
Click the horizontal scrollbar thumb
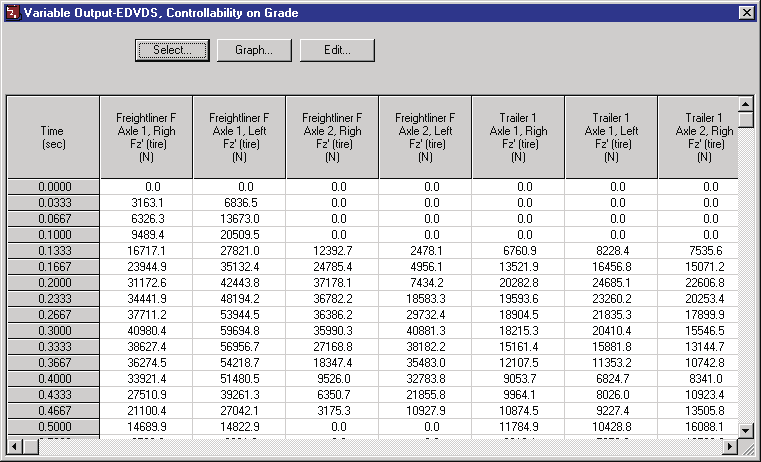[31, 446]
